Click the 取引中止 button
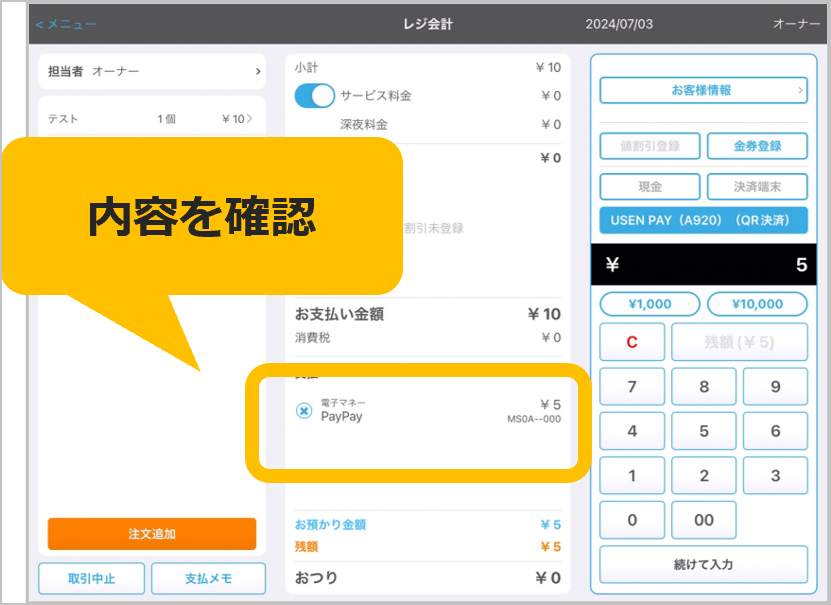Viewport: 831px width, 605px height. pyautogui.click(x=92, y=579)
